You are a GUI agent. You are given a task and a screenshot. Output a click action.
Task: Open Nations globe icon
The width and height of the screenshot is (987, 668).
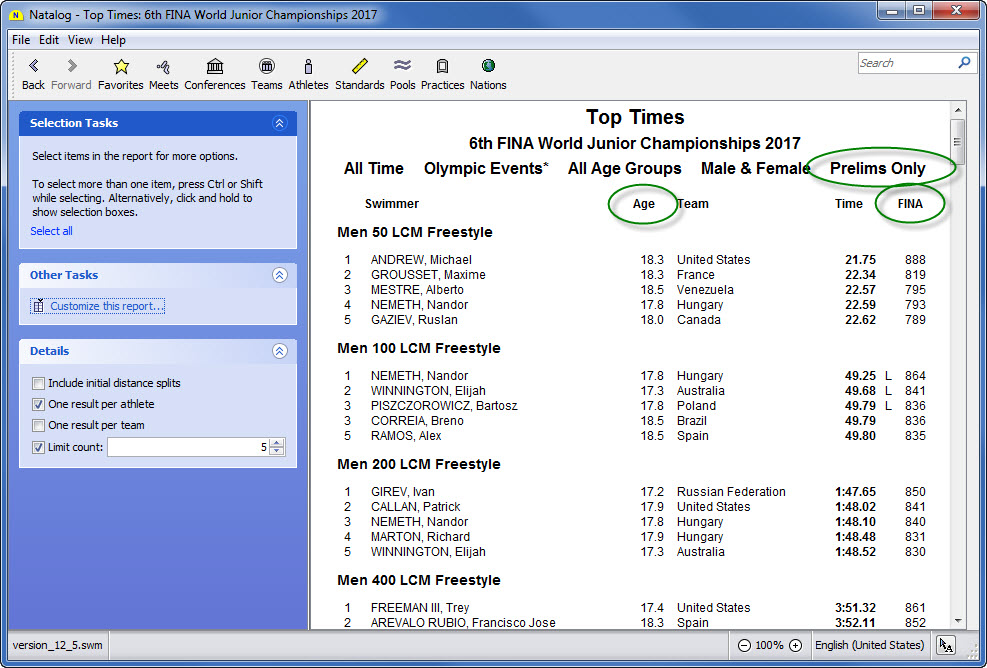click(x=488, y=67)
